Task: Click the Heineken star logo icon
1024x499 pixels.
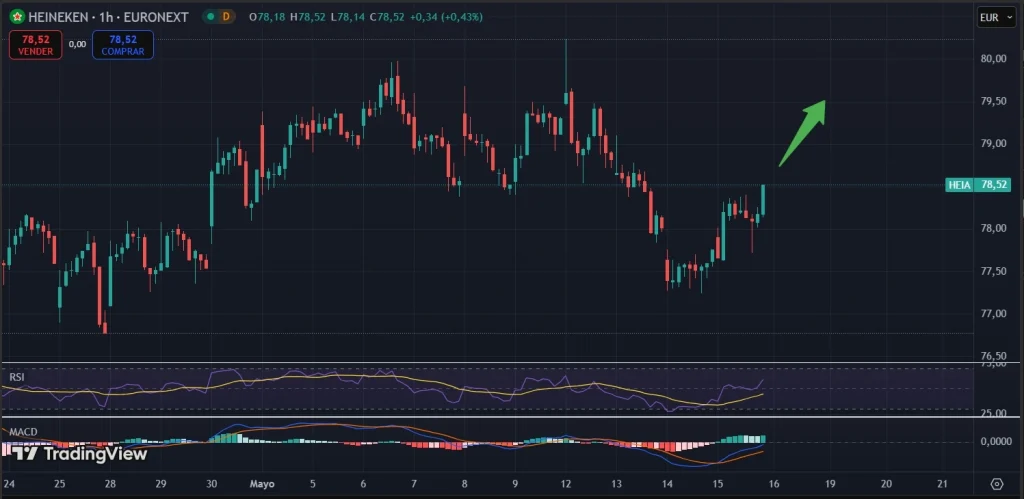Action: 17,16
